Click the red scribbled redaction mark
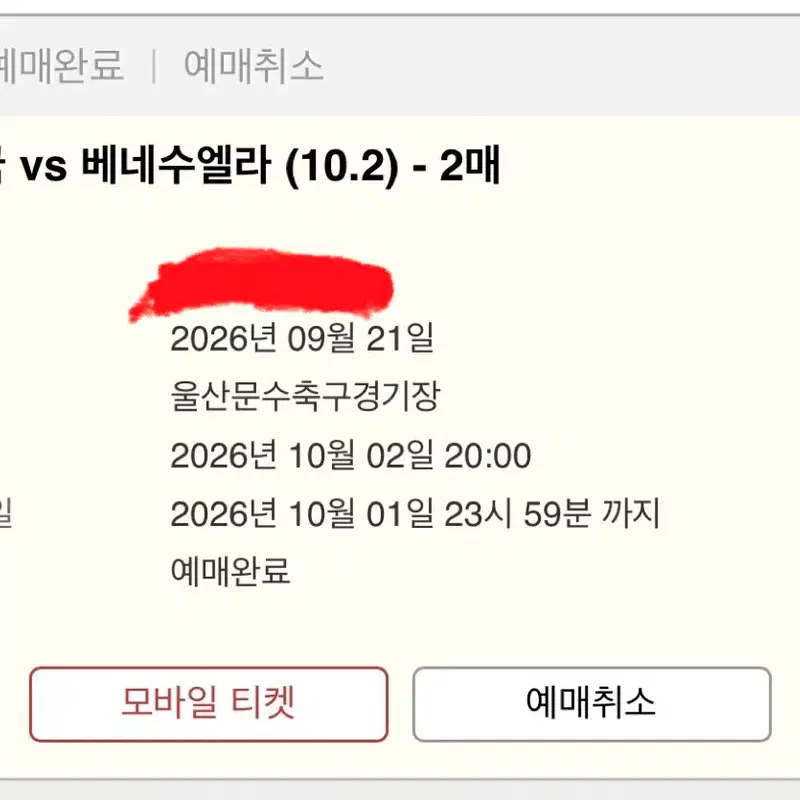The image size is (800, 800). (261, 283)
